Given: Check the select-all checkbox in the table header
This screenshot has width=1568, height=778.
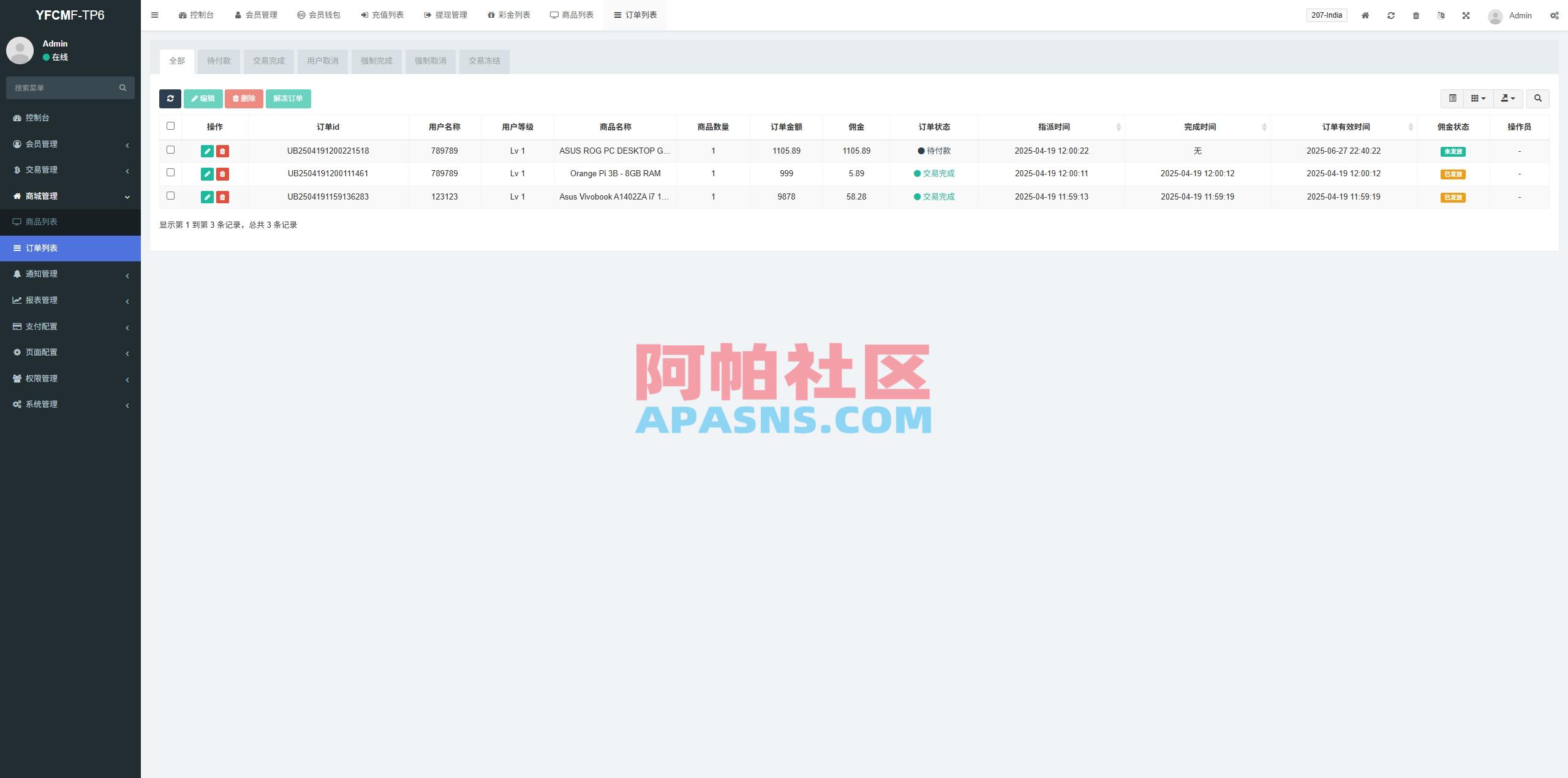Looking at the screenshot, I should (170, 125).
